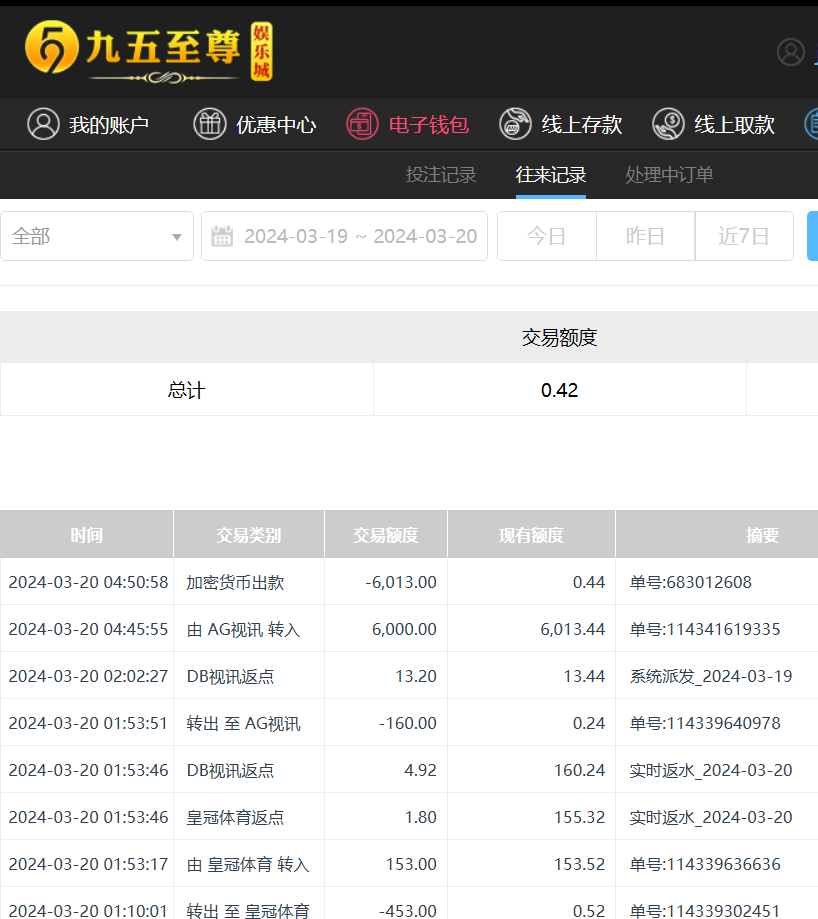The height and width of the screenshot is (919, 818).
Task: Open 线上存款 menu item text
Action: 582,125
